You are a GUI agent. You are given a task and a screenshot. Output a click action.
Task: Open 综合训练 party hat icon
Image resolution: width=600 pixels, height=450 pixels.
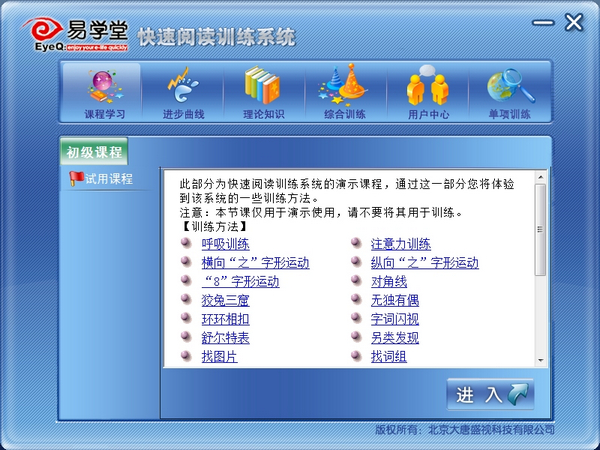click(344, 92)
